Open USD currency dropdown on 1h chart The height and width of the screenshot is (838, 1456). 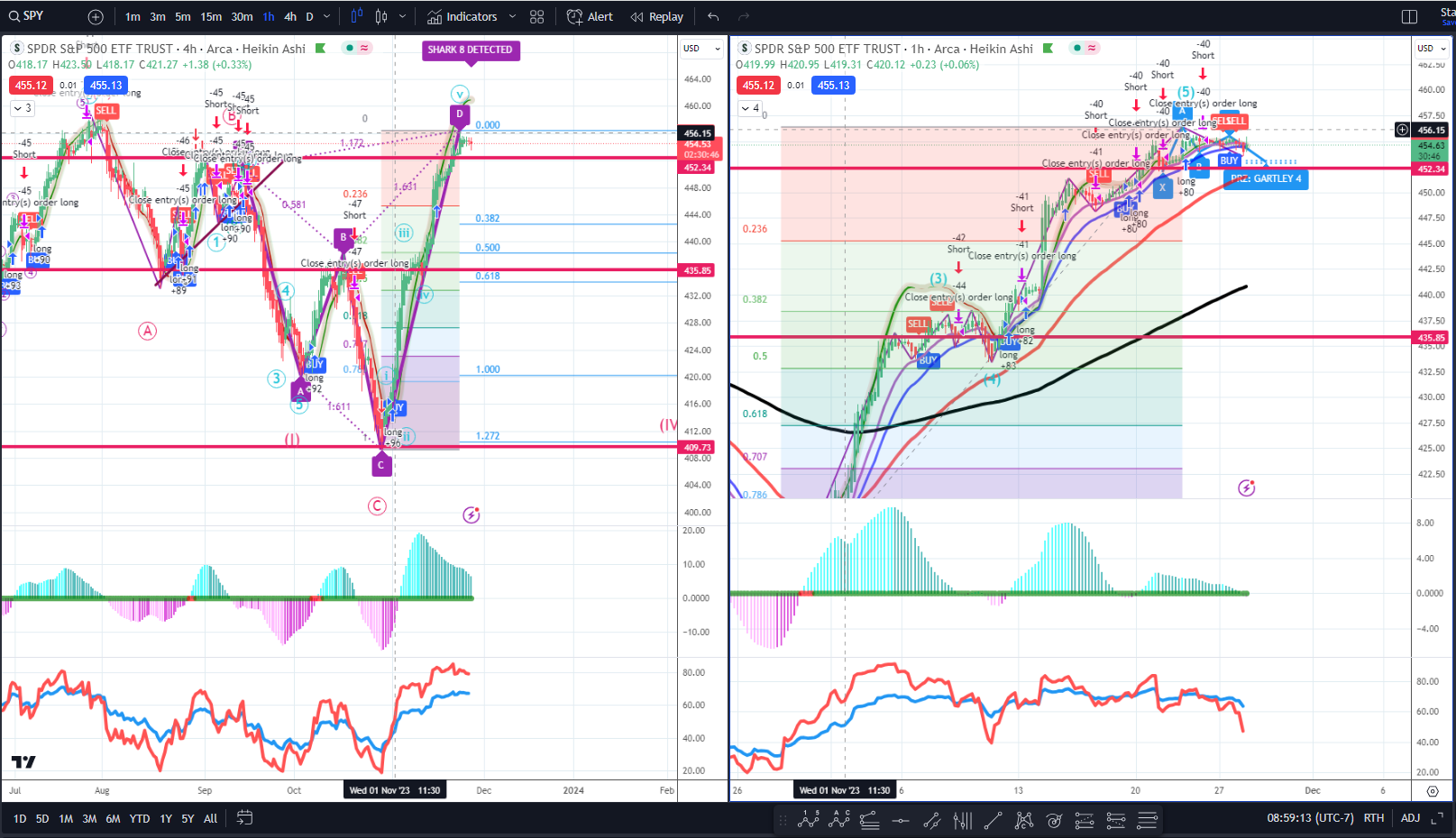1432,49
